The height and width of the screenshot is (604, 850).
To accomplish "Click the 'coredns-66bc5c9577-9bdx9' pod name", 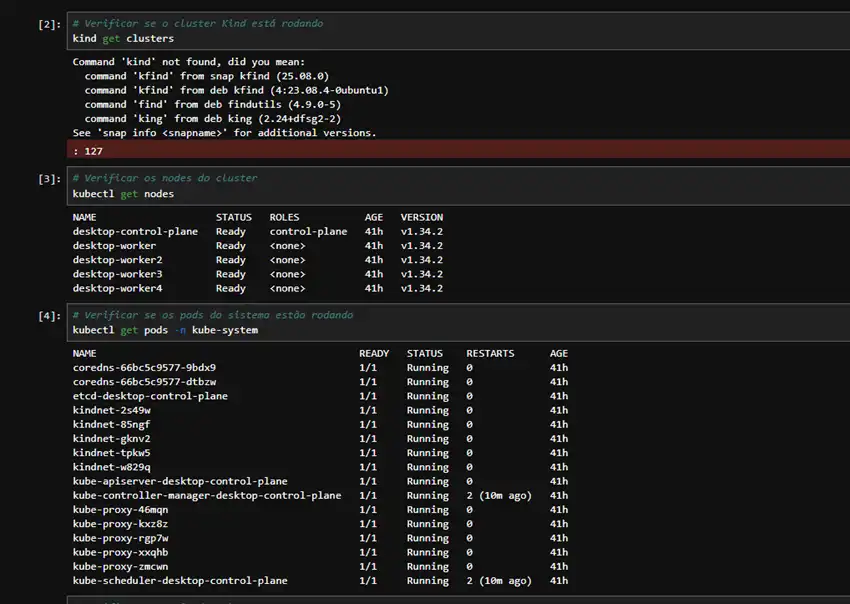I will 144,368.
